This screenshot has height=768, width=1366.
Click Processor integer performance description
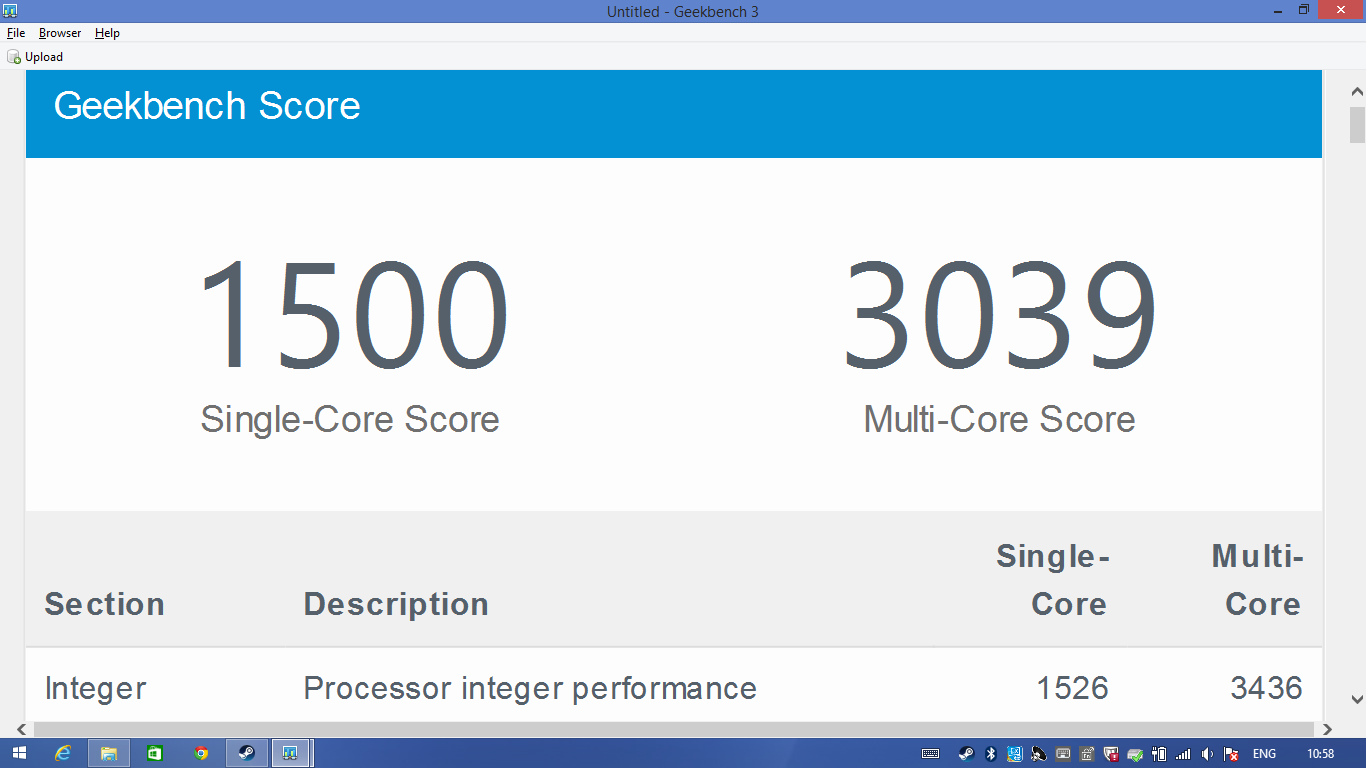coord(530,688)
